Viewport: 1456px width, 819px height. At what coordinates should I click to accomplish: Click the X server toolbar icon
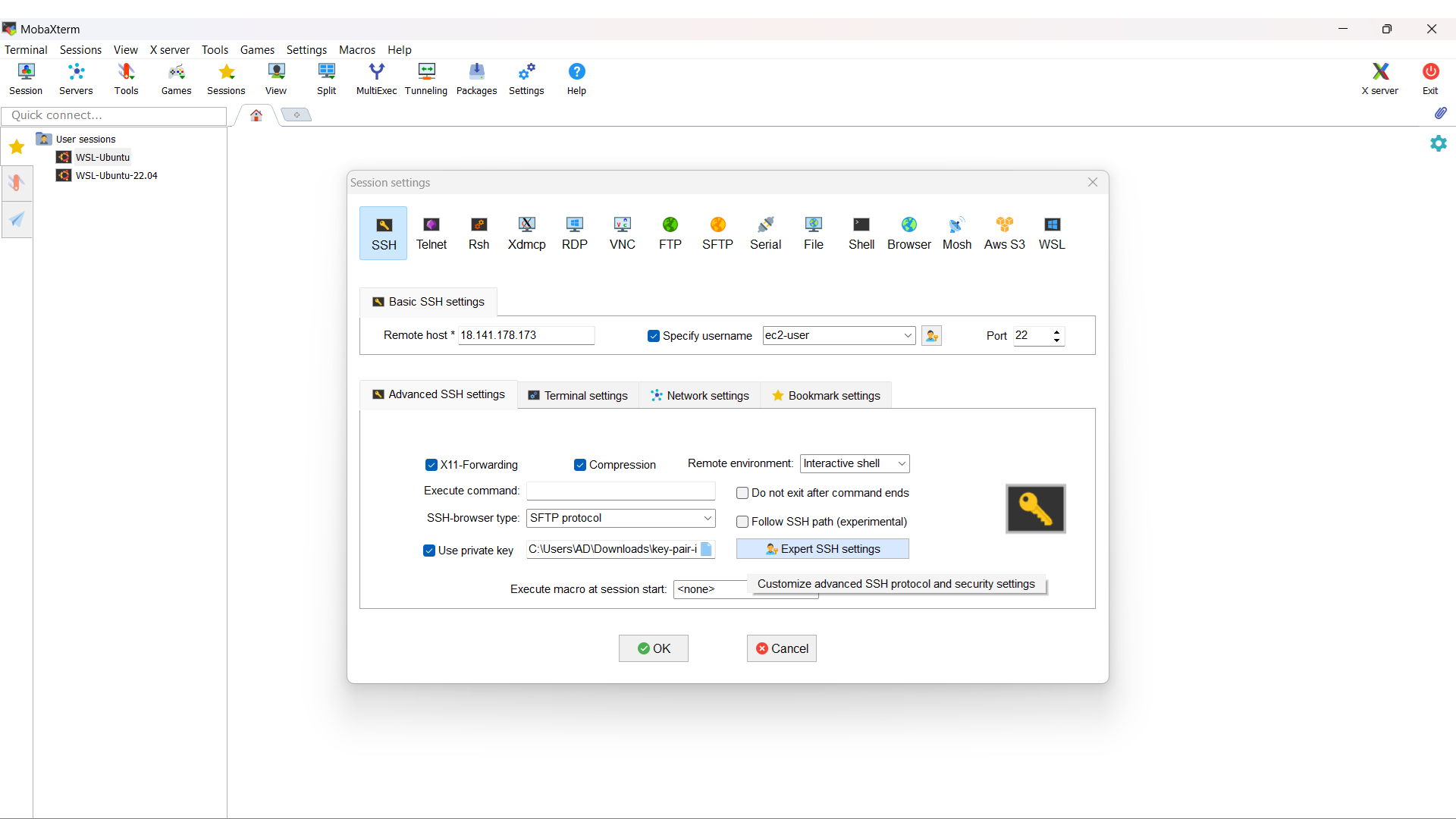pos(1379,79)
